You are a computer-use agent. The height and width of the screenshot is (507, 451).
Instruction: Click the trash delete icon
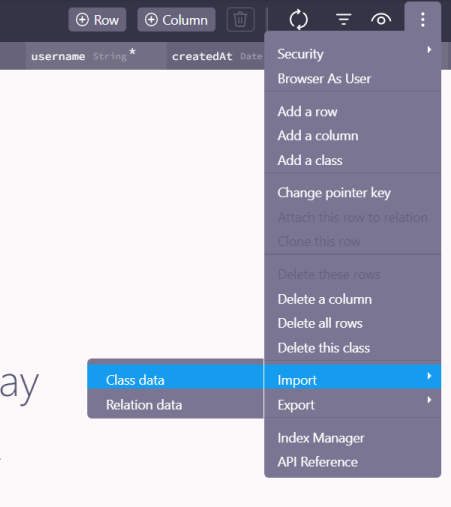click(x=240, y=20)
